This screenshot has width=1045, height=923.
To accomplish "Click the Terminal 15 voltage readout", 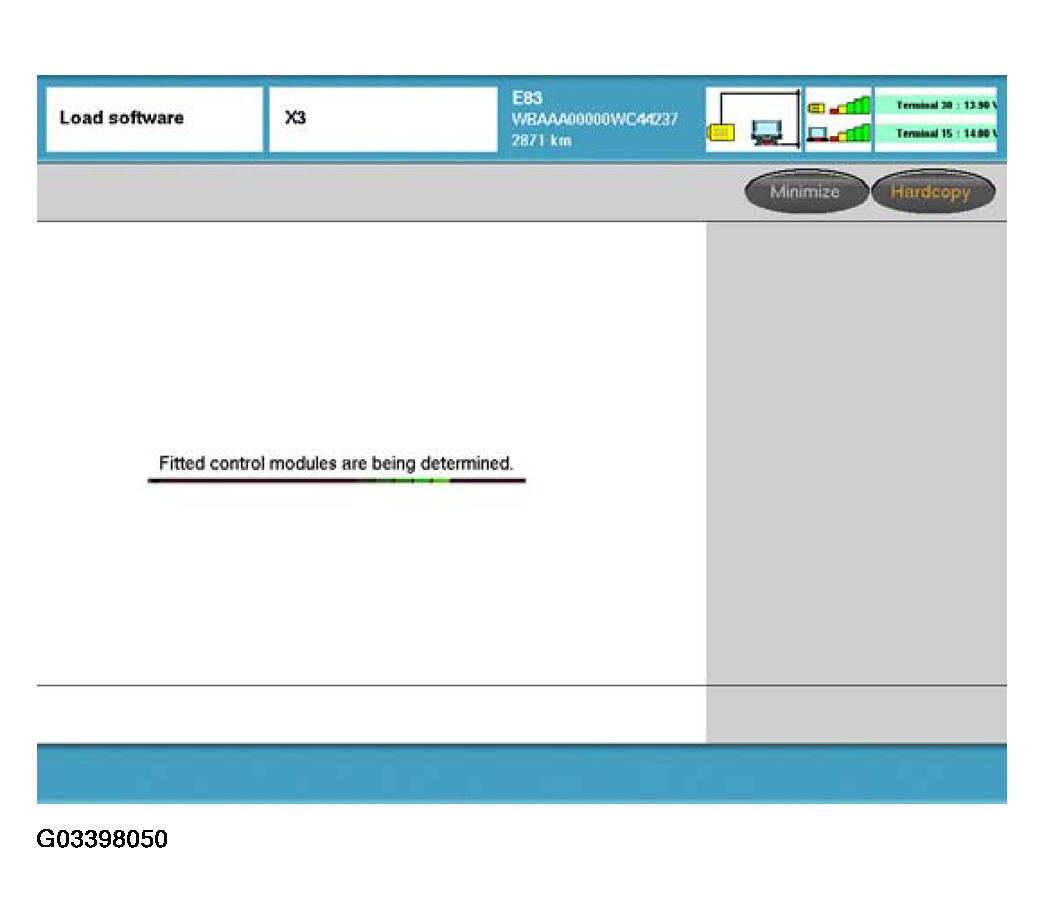I will tap(935, 133).
